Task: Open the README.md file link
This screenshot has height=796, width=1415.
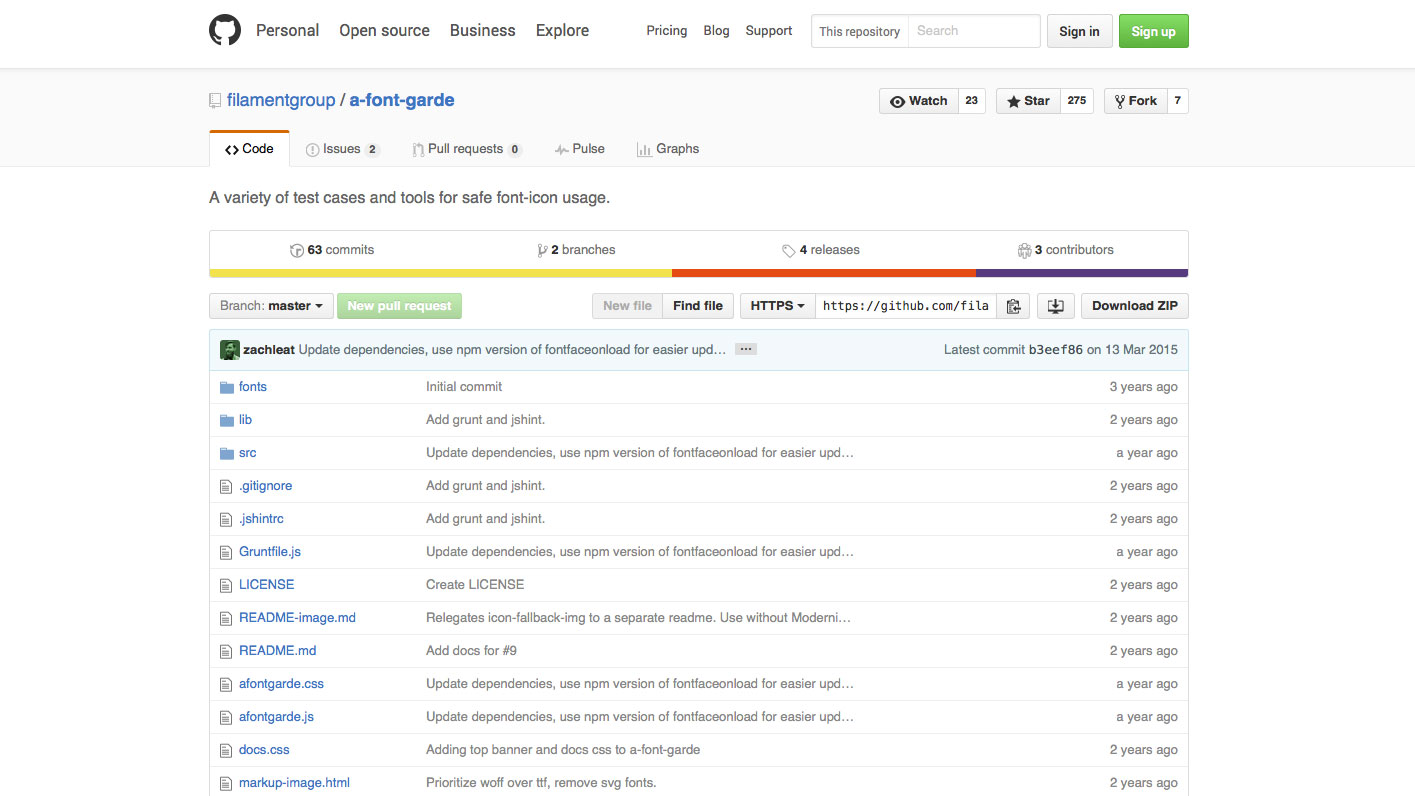Action: [277, 651]
